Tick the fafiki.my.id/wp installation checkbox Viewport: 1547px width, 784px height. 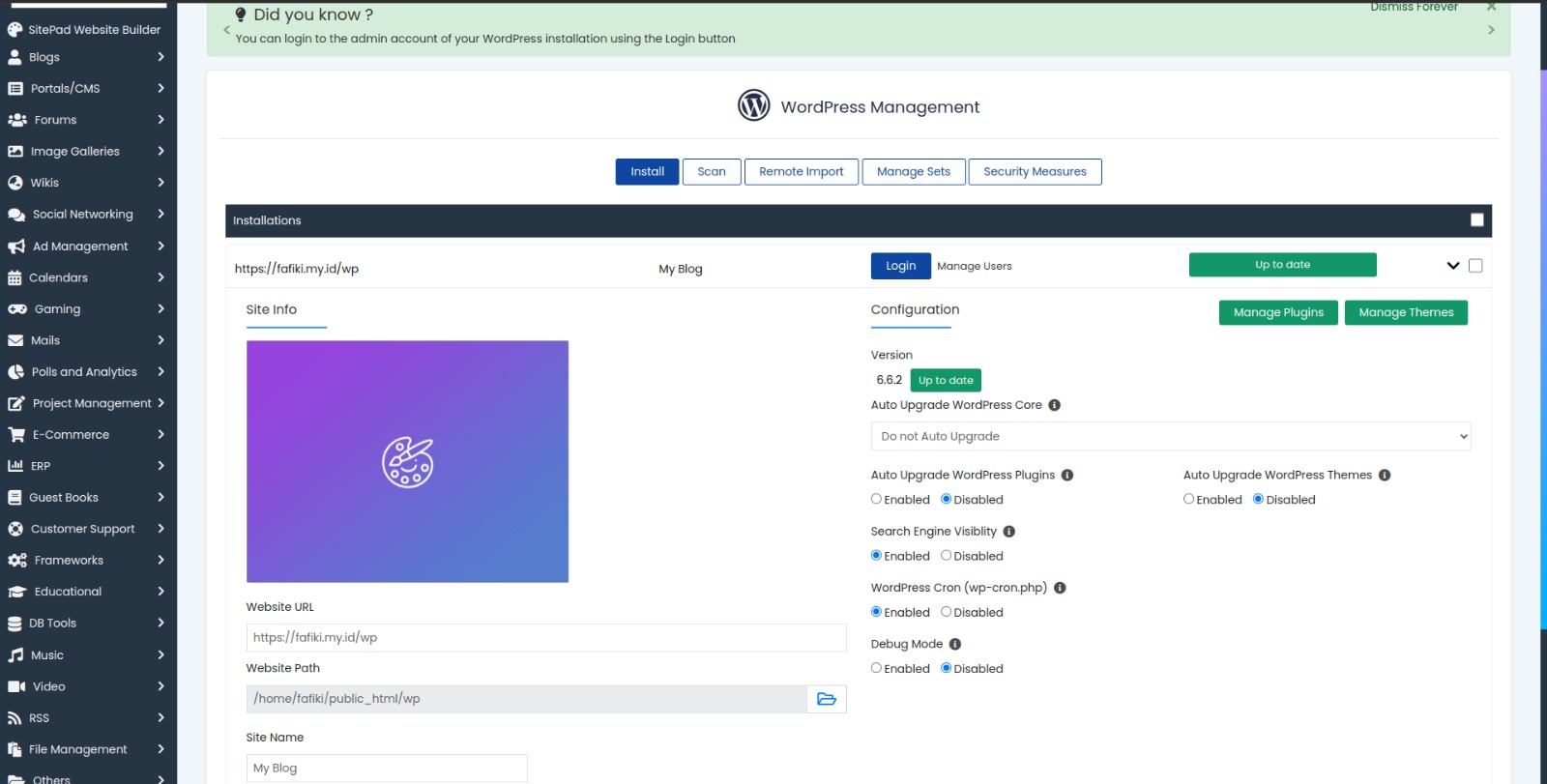tap(1475, 266)
